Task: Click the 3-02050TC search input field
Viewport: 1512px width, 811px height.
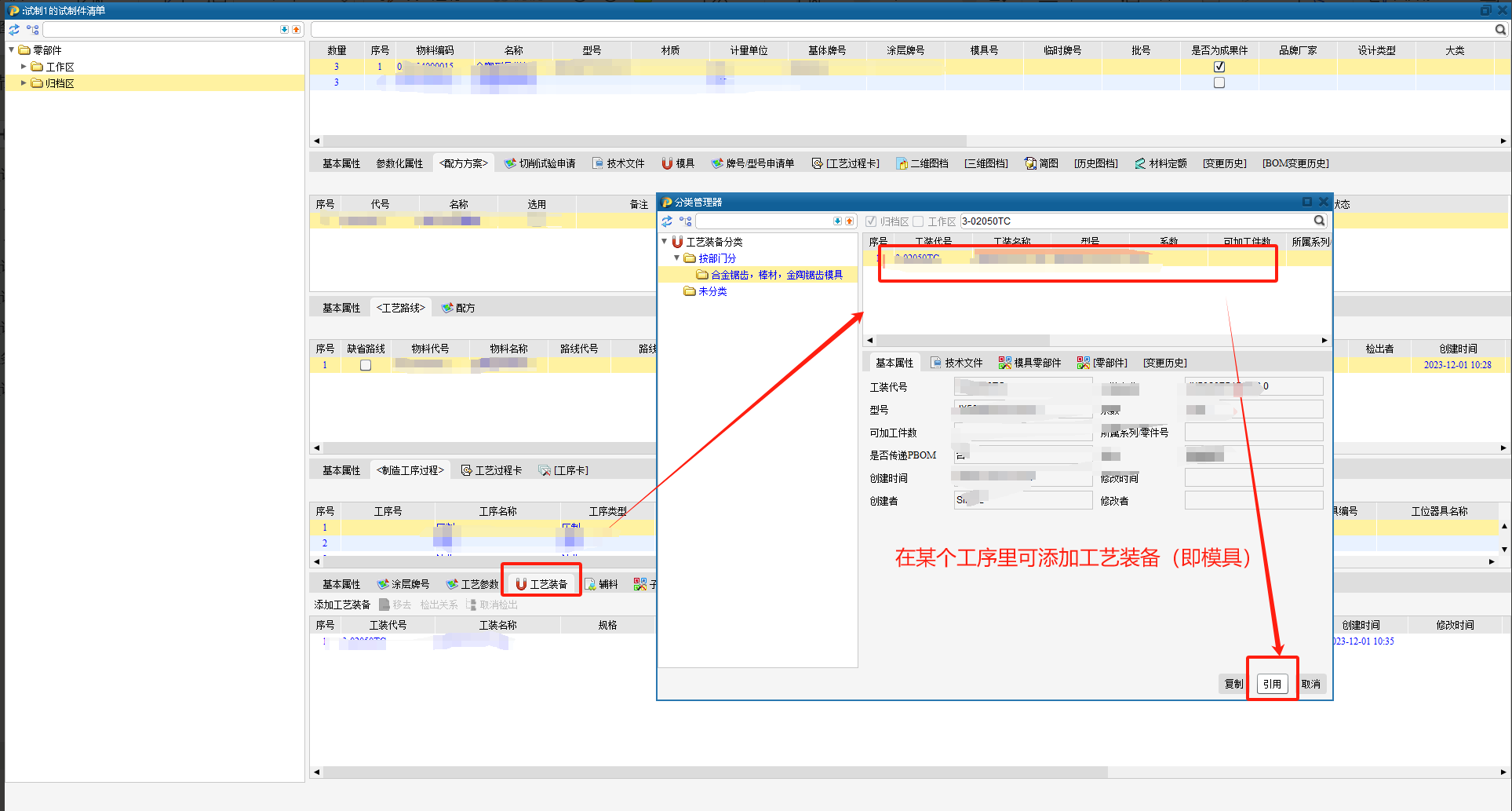Action: 1134,221
